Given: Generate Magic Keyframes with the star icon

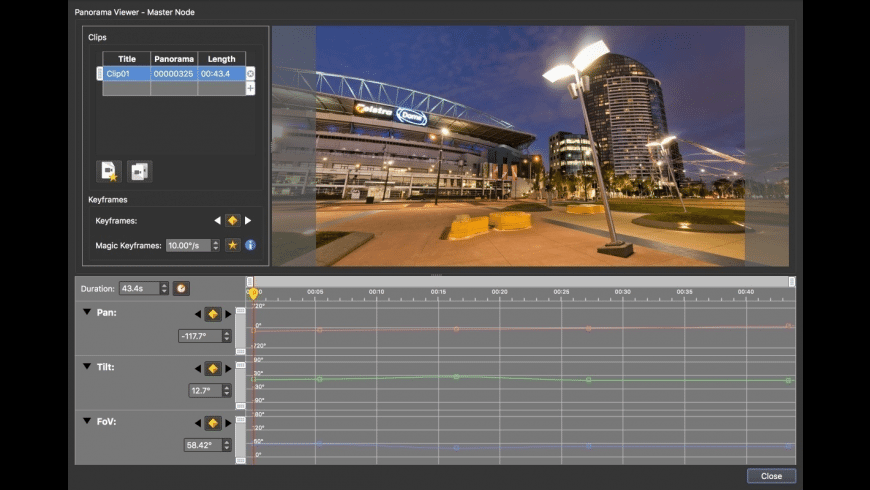Looking at the screenshot, I should pos(232,245).
